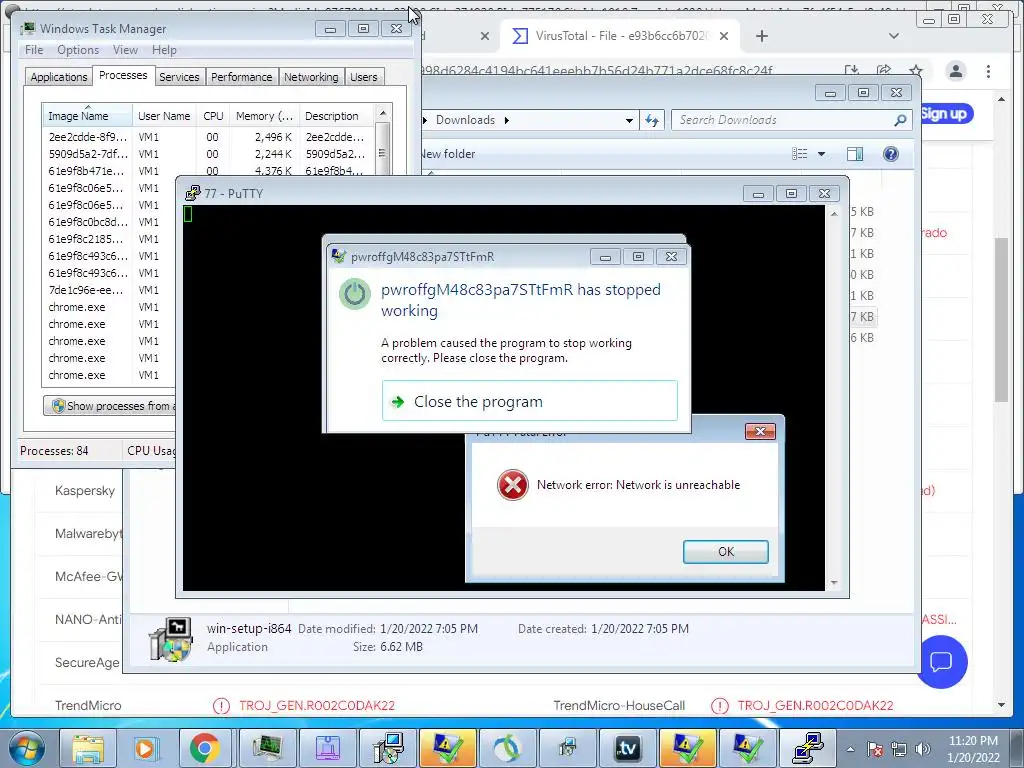
Task: Bookmark this page with star icon
Action: [916, 71]
